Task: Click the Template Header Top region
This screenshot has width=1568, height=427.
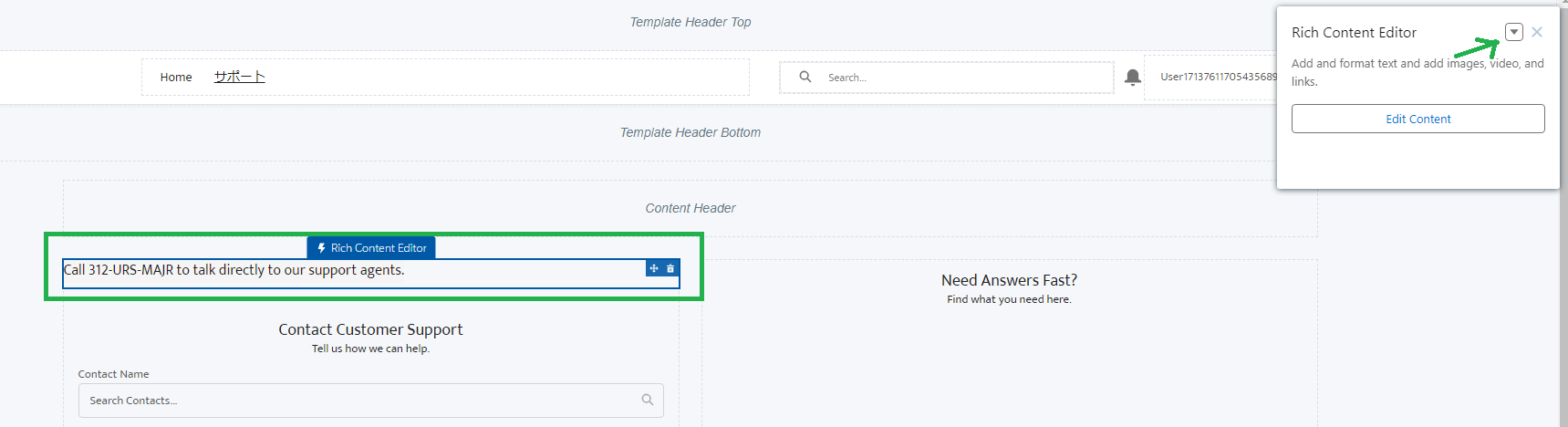Action: pos(691,22)
